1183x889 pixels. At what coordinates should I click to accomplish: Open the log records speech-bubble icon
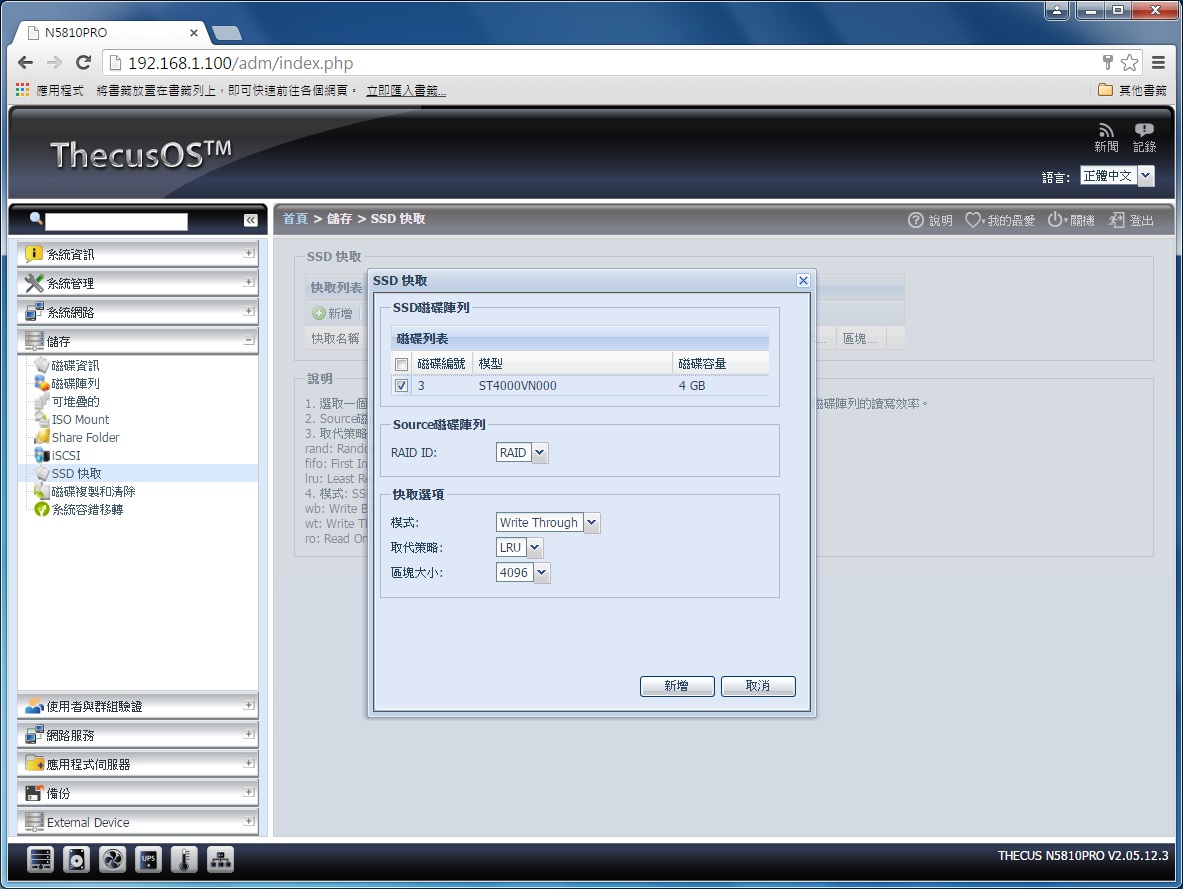[x=1144, y=131]
